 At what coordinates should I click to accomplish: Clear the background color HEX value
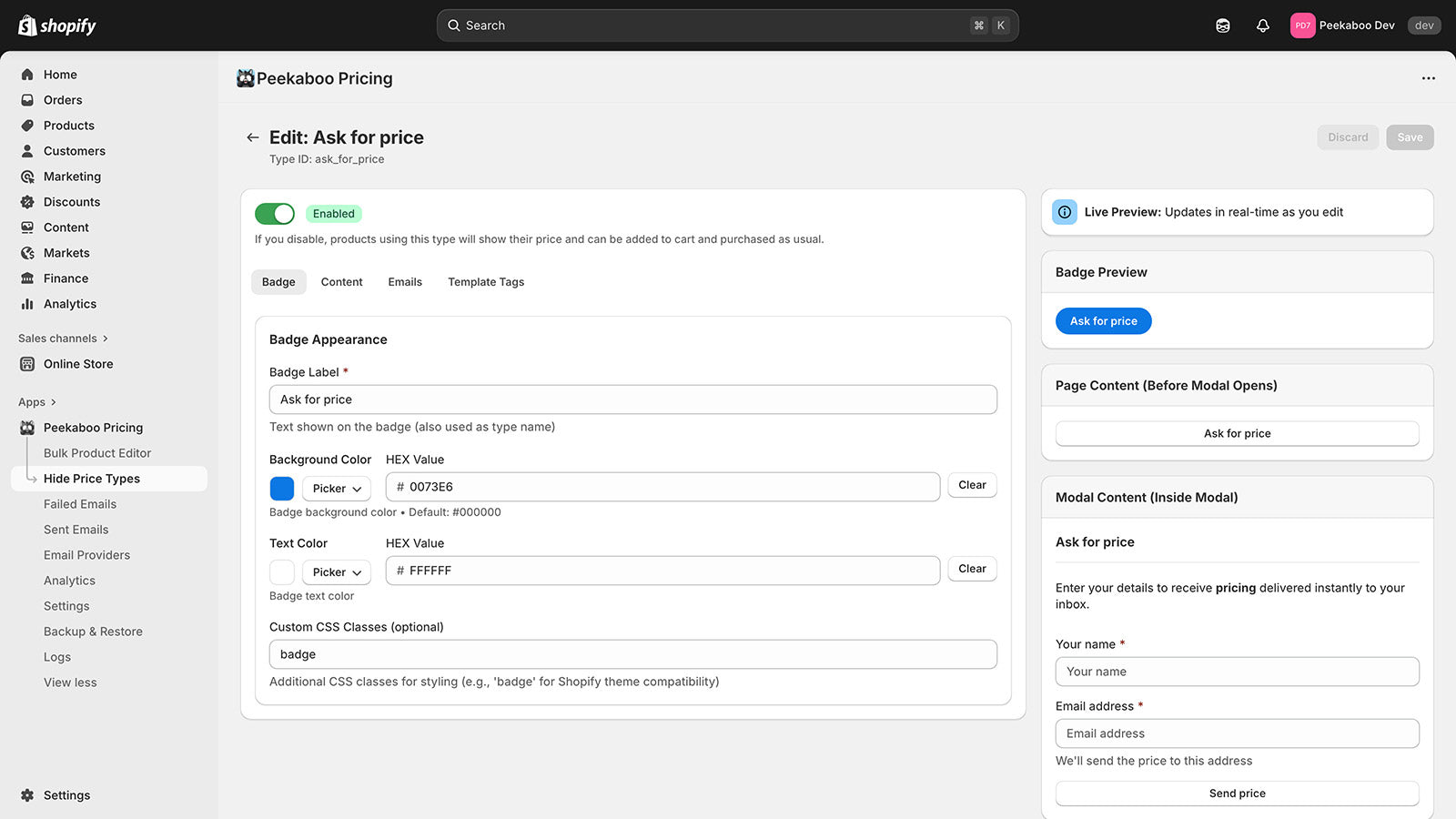point(971,484)
